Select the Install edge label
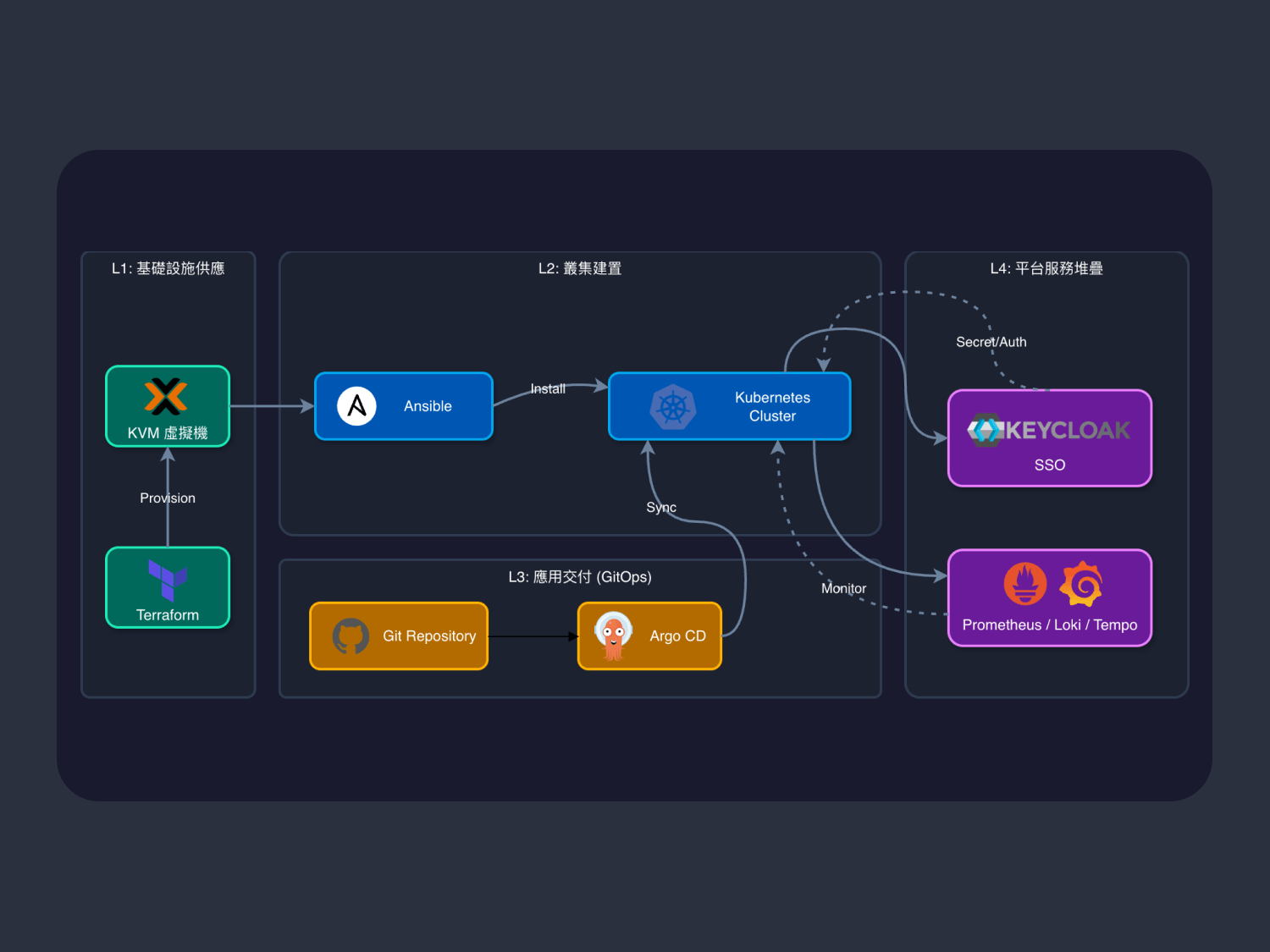1270x952 pixels. [x=548, y=389]
